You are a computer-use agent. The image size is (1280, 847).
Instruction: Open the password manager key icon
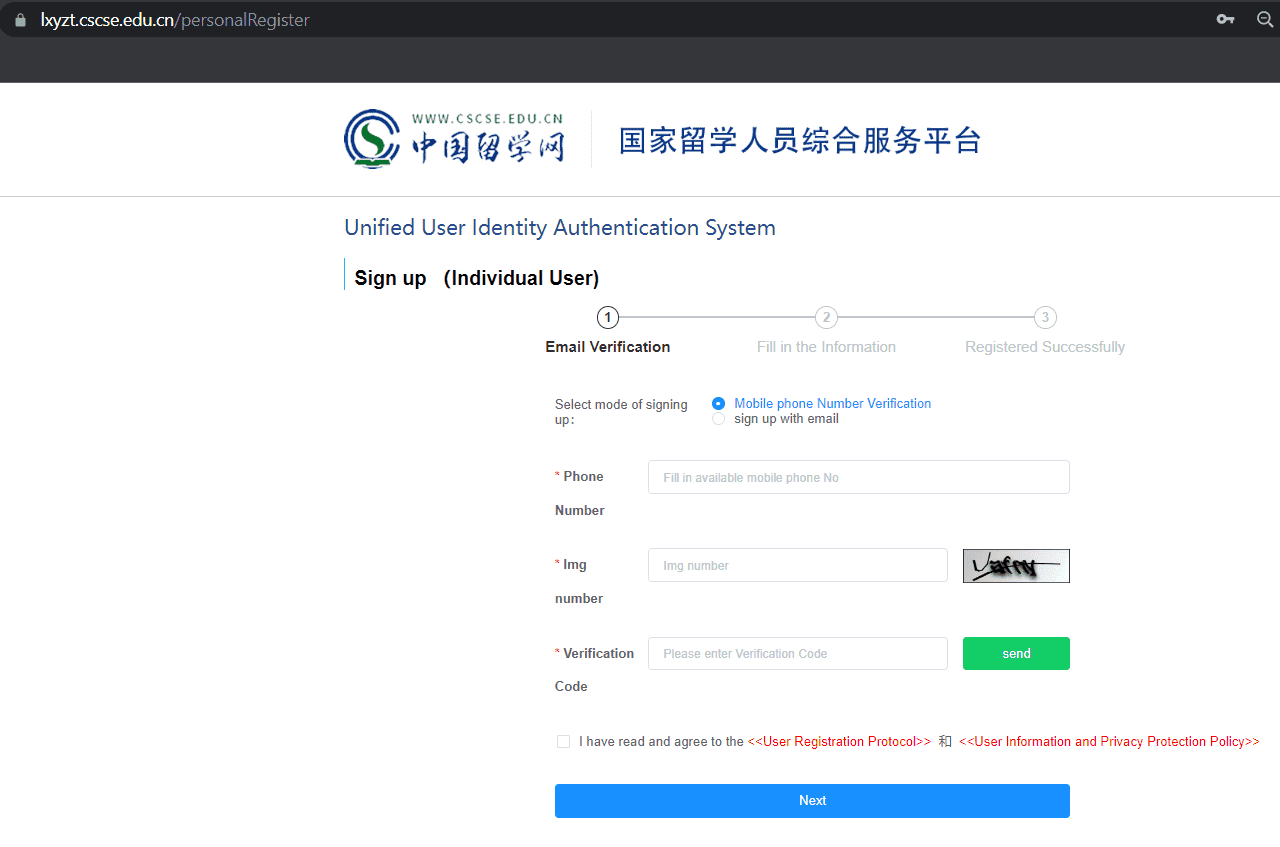tap(1225, 18)
